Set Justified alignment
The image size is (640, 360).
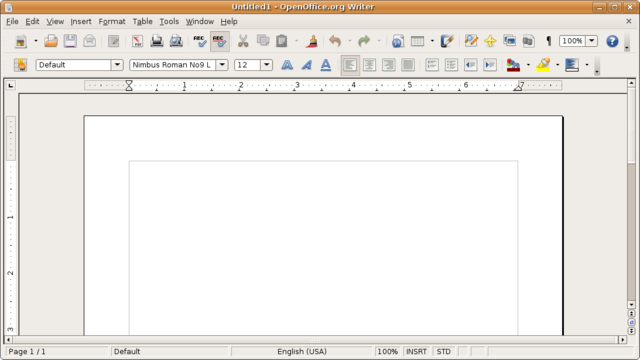pos(408,65)
